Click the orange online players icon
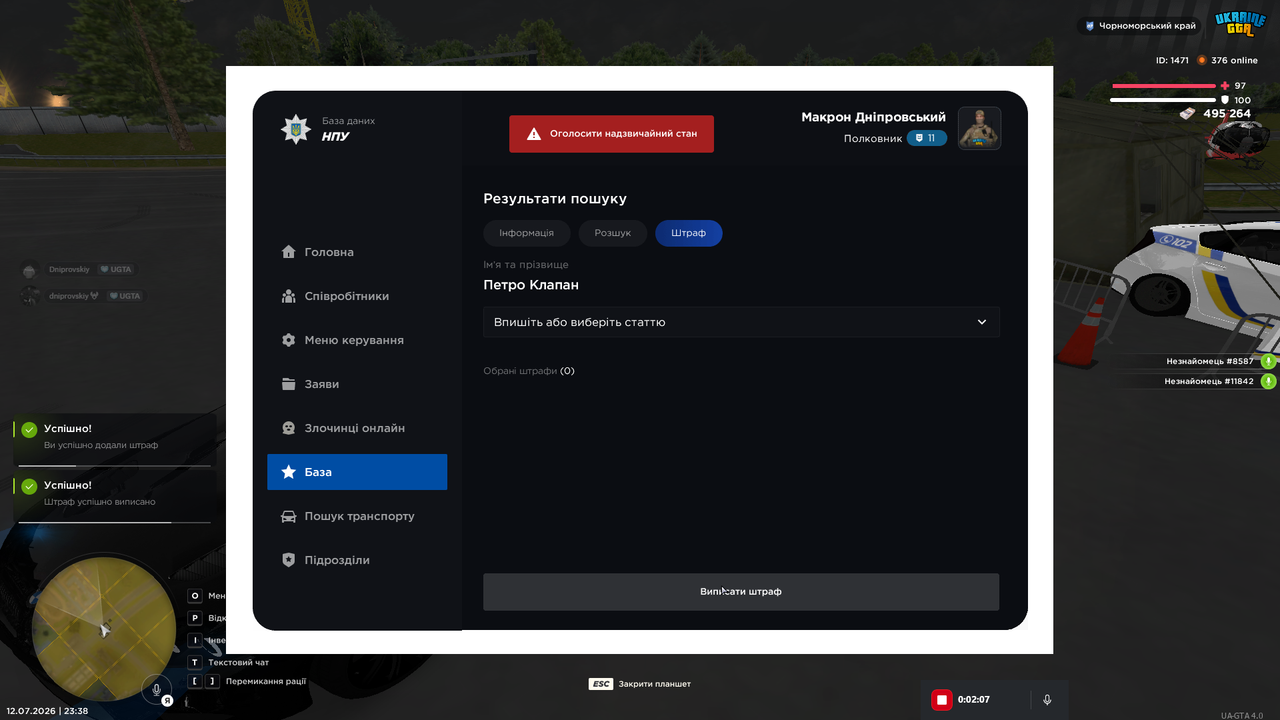 point(1202,60)
